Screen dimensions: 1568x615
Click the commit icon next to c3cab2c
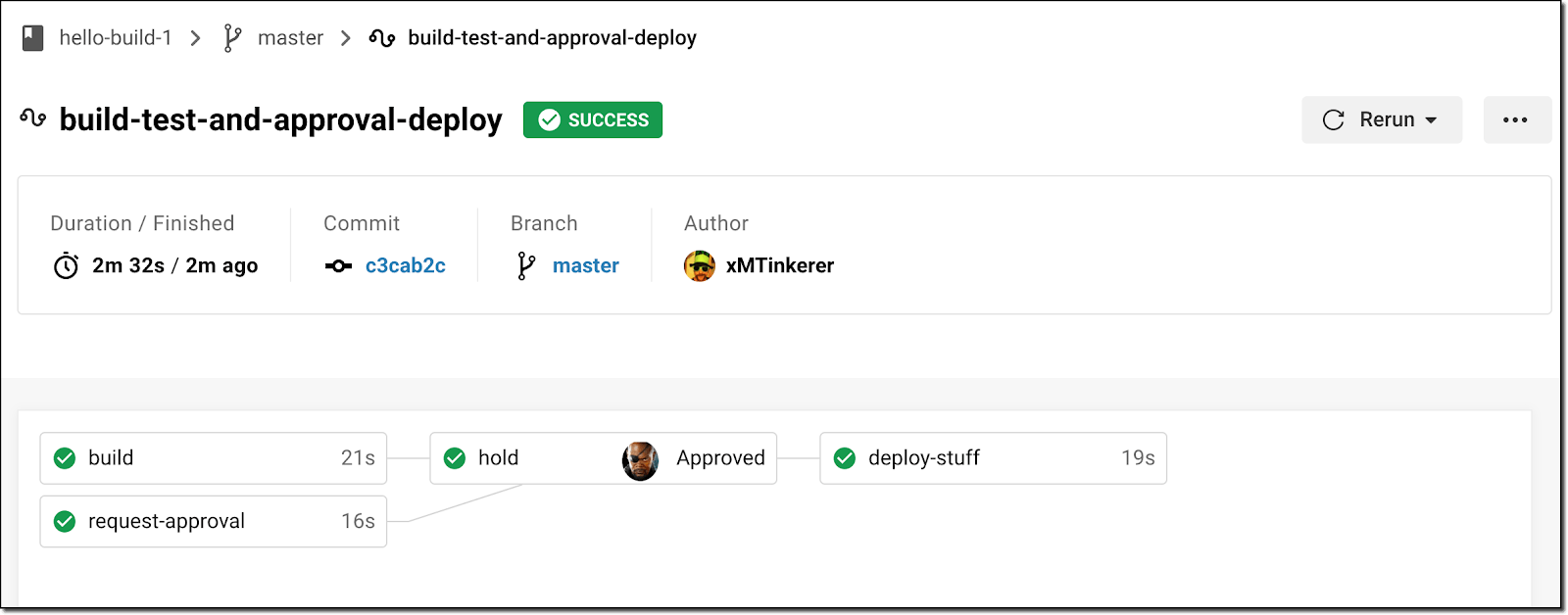pos(338,266)
